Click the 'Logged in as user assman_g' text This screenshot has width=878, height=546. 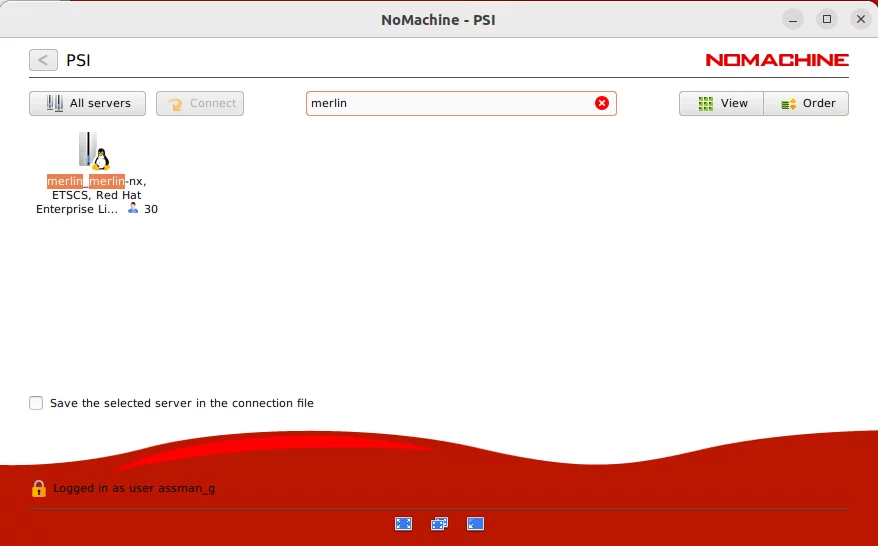click(x=134, y=489)
